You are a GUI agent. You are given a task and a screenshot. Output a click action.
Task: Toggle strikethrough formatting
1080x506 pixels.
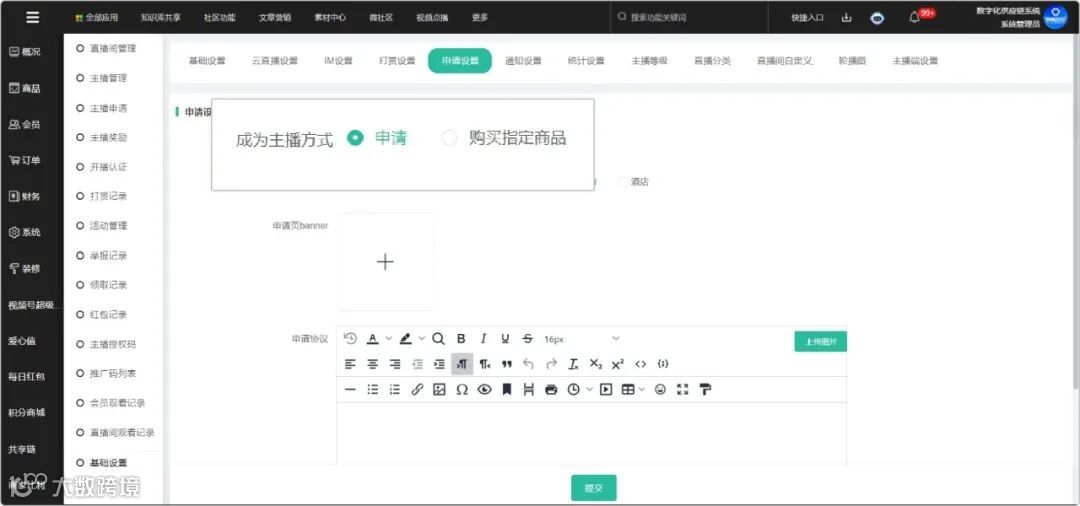[x=528, y=339]
